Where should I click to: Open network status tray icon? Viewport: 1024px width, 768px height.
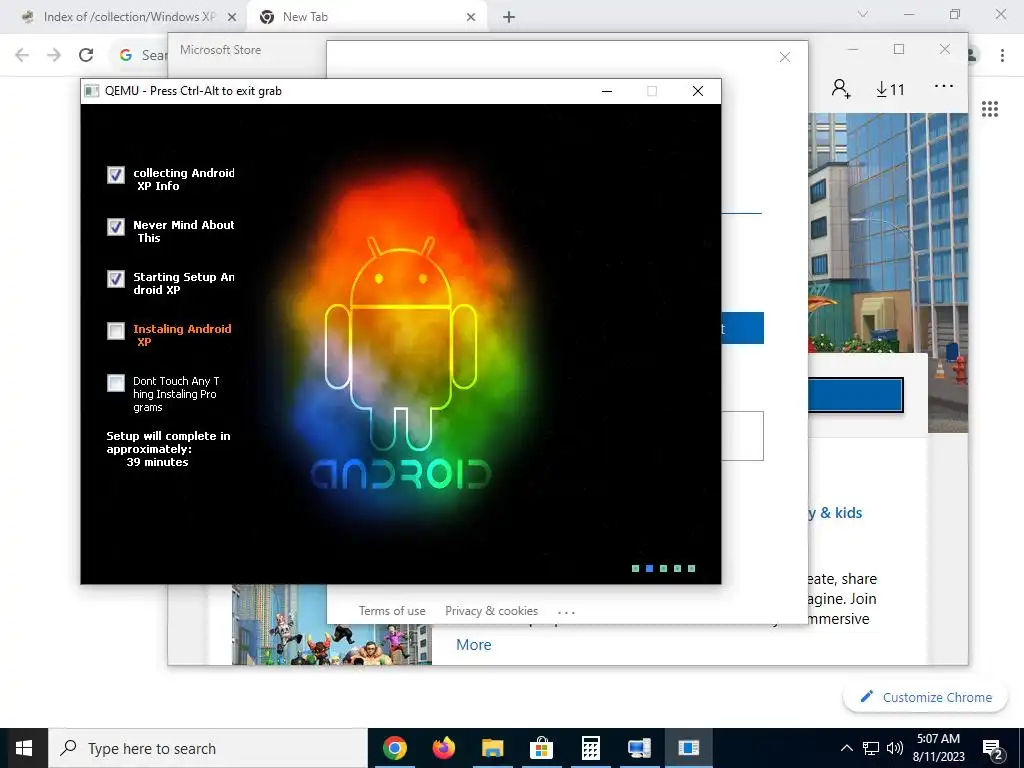(871, 748)
